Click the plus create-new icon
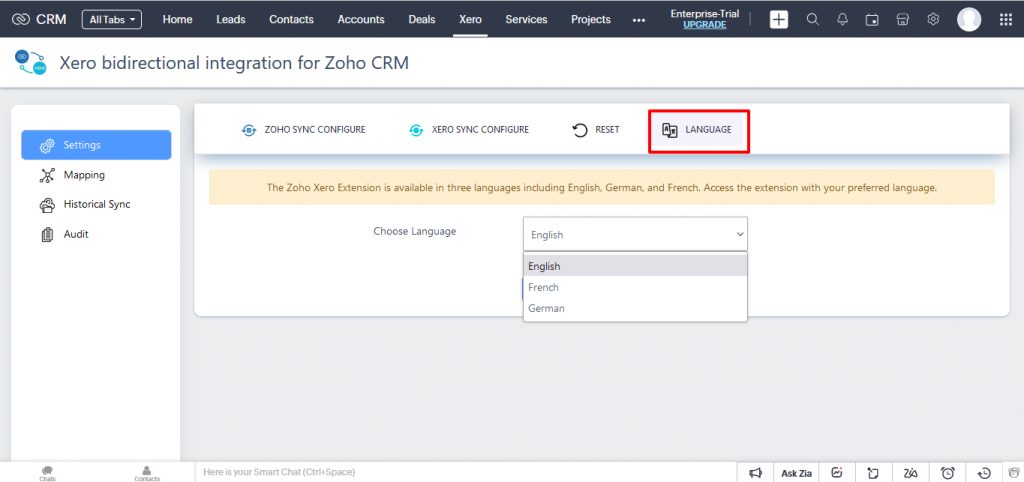The width and height of the screenshot is (1024, 482). point(779,20)
